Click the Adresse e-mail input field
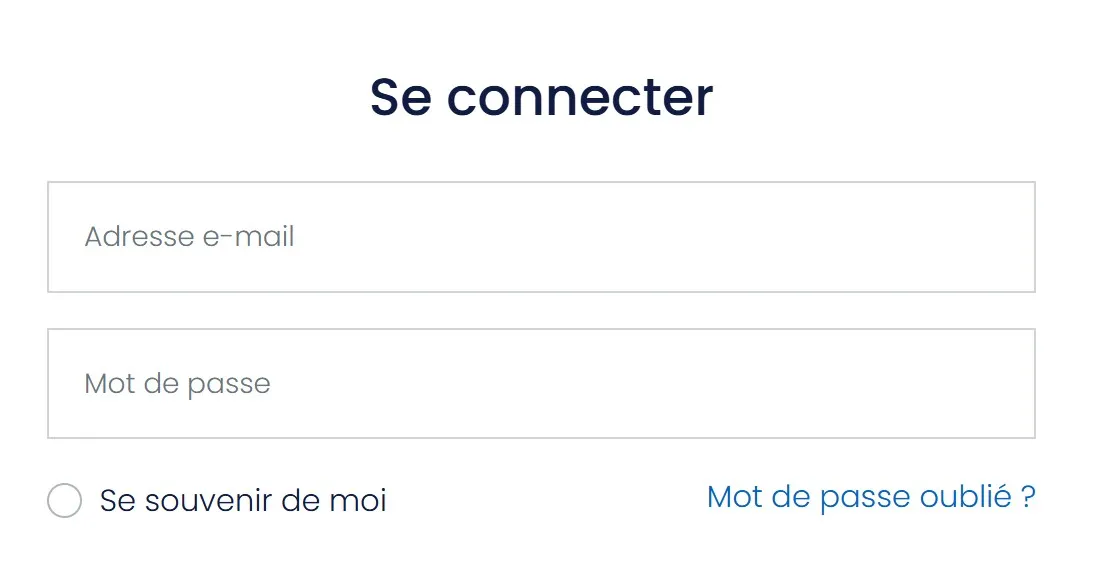Screen dimensions: 1100x571 click(x=541, y=237)
